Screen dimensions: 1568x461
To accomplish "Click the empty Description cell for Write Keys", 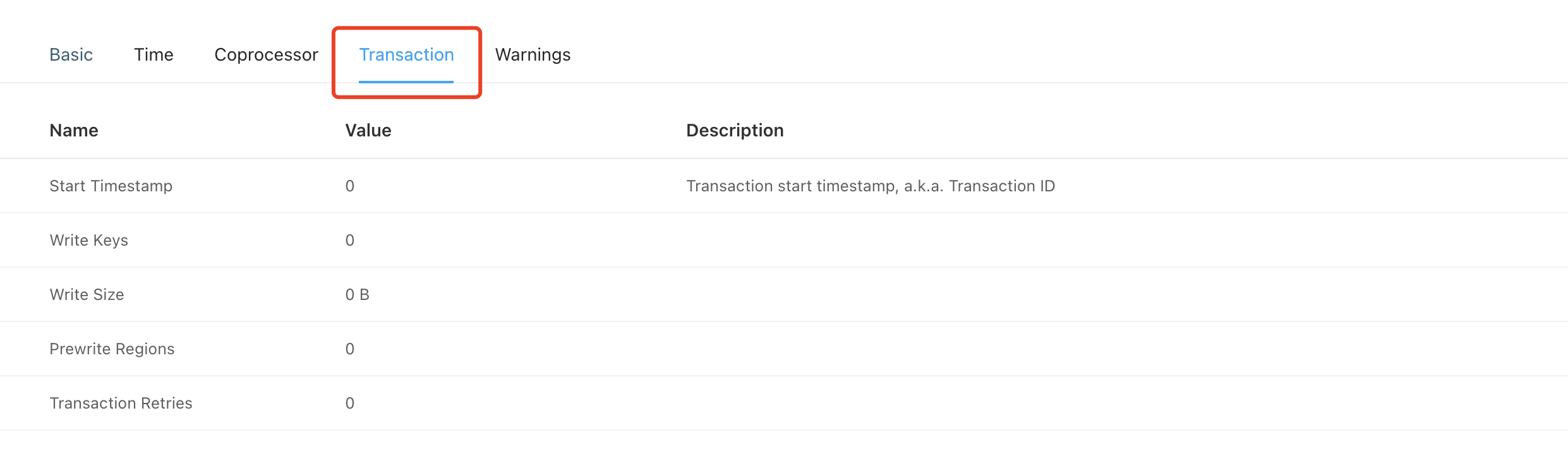I will 871,241.
